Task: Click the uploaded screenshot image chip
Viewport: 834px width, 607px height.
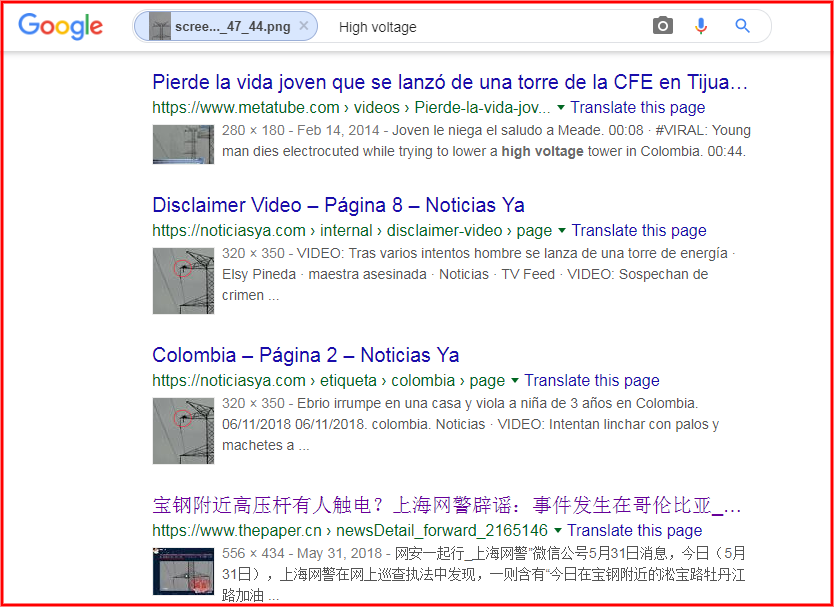Action: point(226,26)
